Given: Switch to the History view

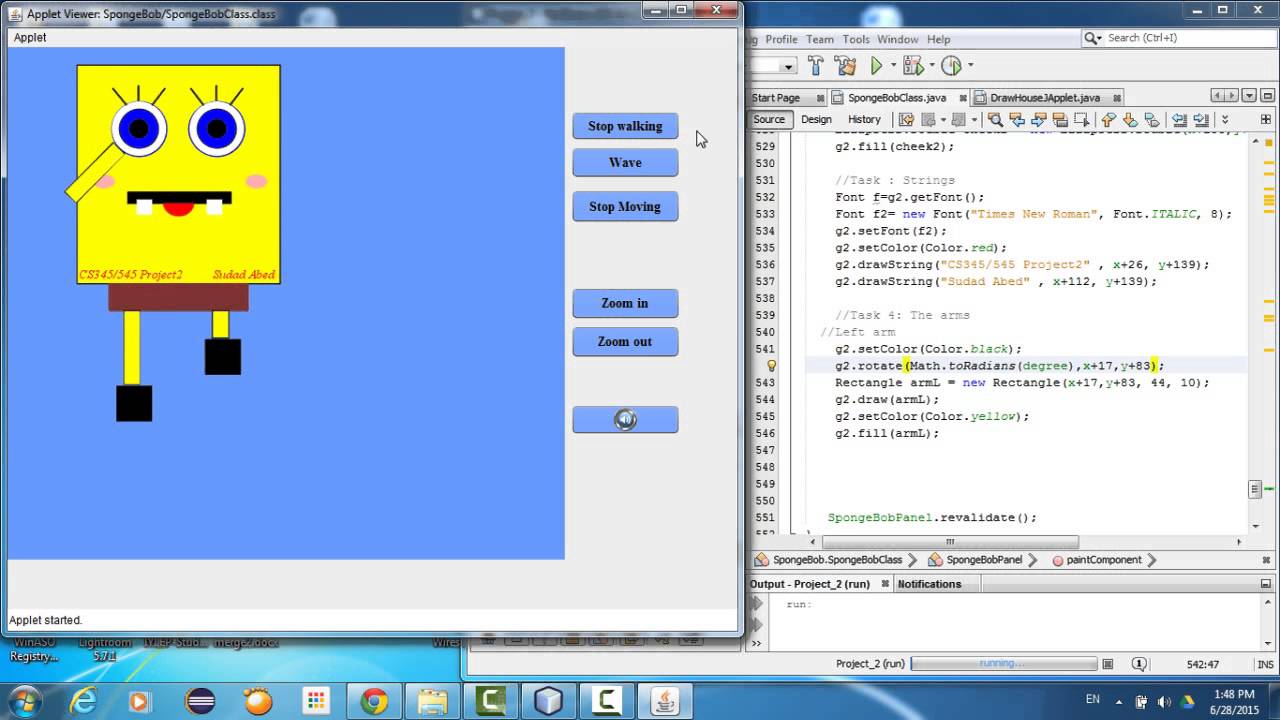Looking at the screenshot, I should coord(864,119).
